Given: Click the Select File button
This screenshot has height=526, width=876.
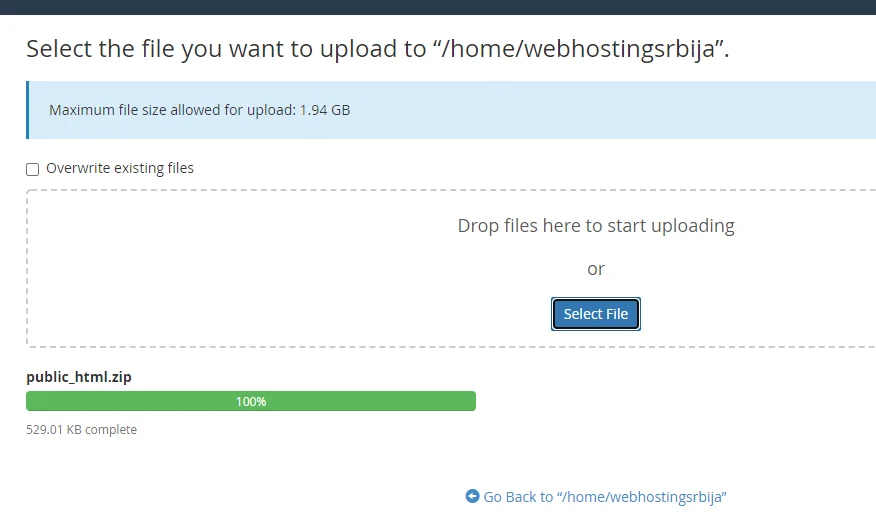Looking at the screenshot, I should (596, 314).
